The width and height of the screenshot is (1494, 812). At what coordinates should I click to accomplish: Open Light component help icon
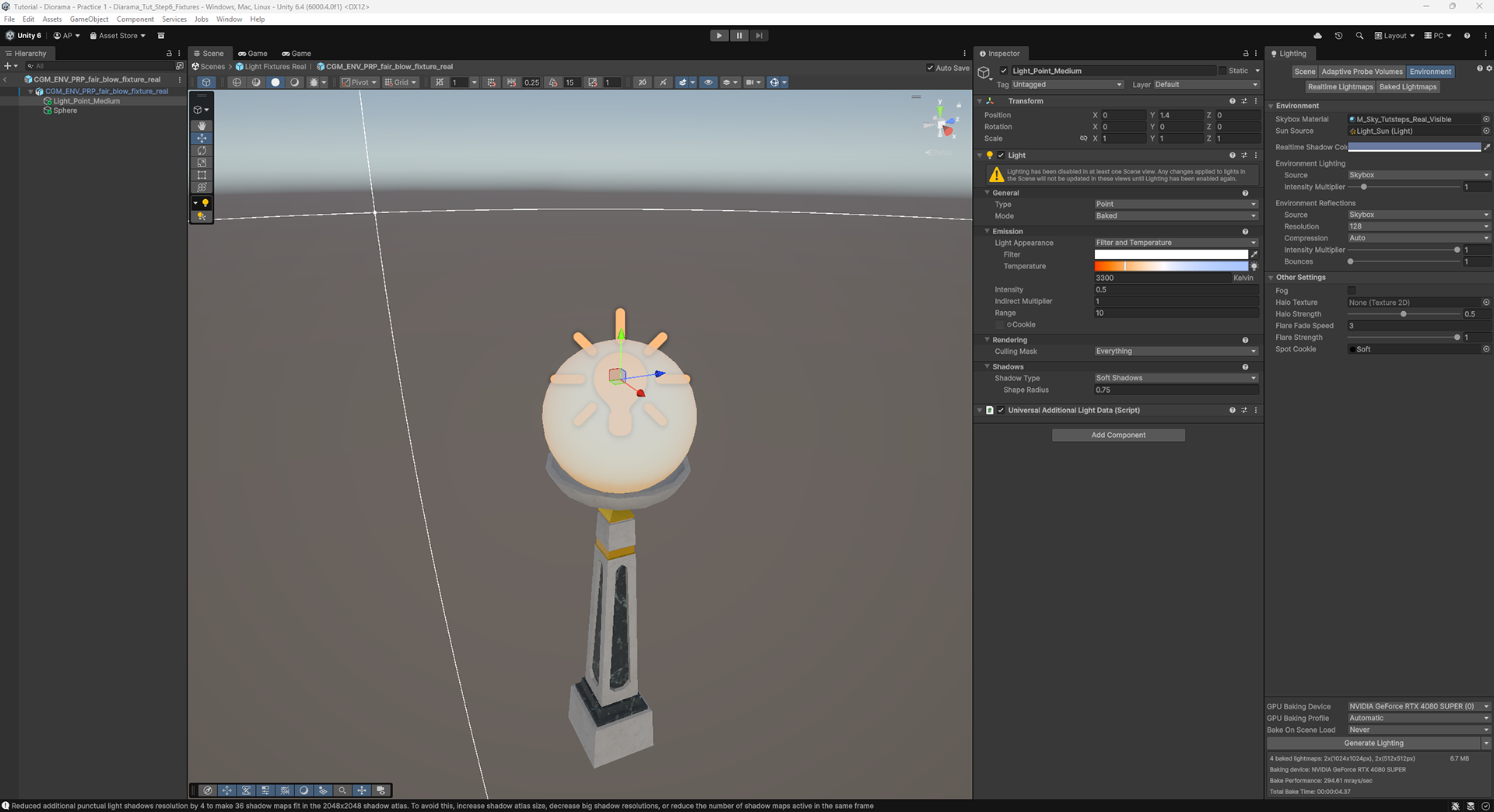coord(1233,156)
